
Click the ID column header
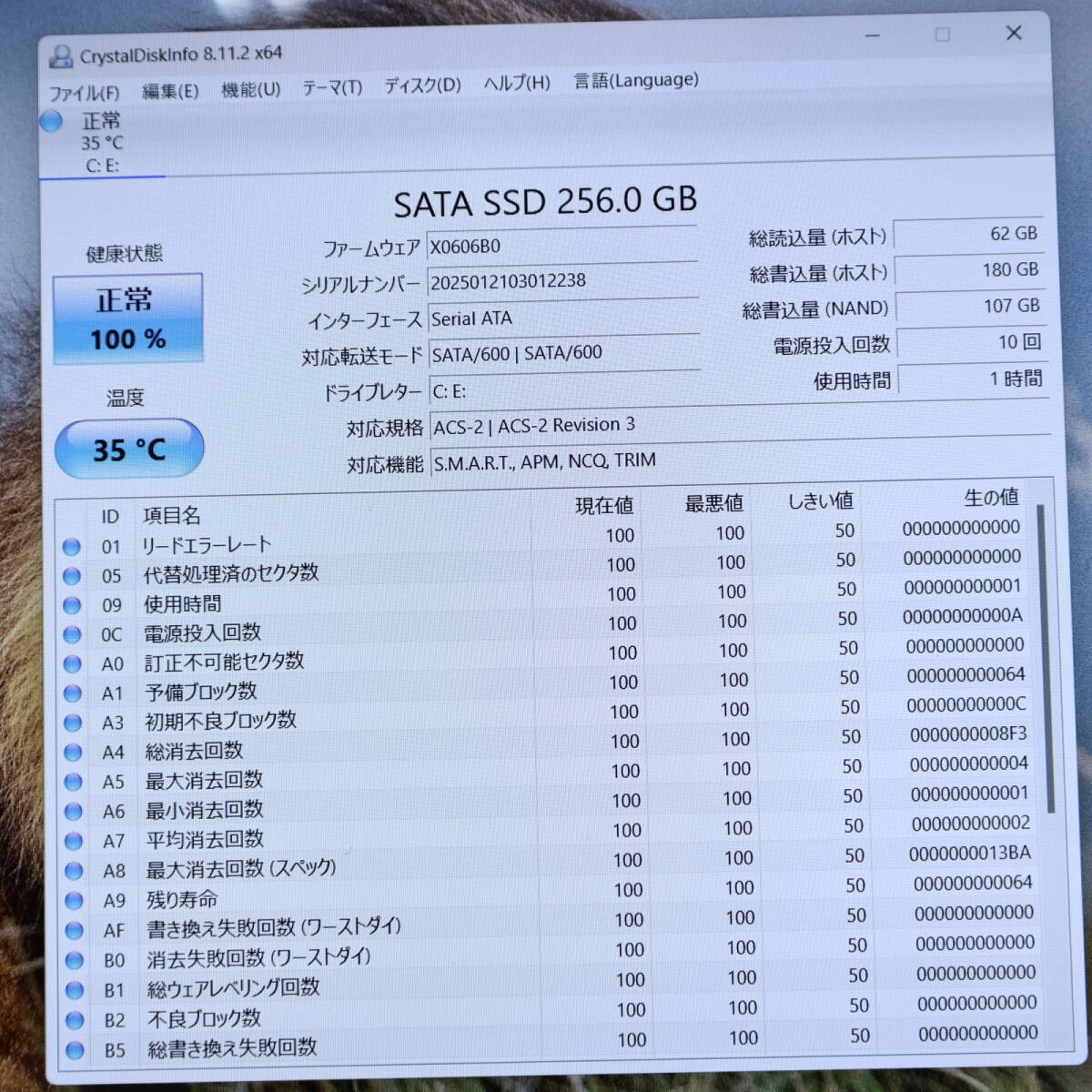[110, 517]
